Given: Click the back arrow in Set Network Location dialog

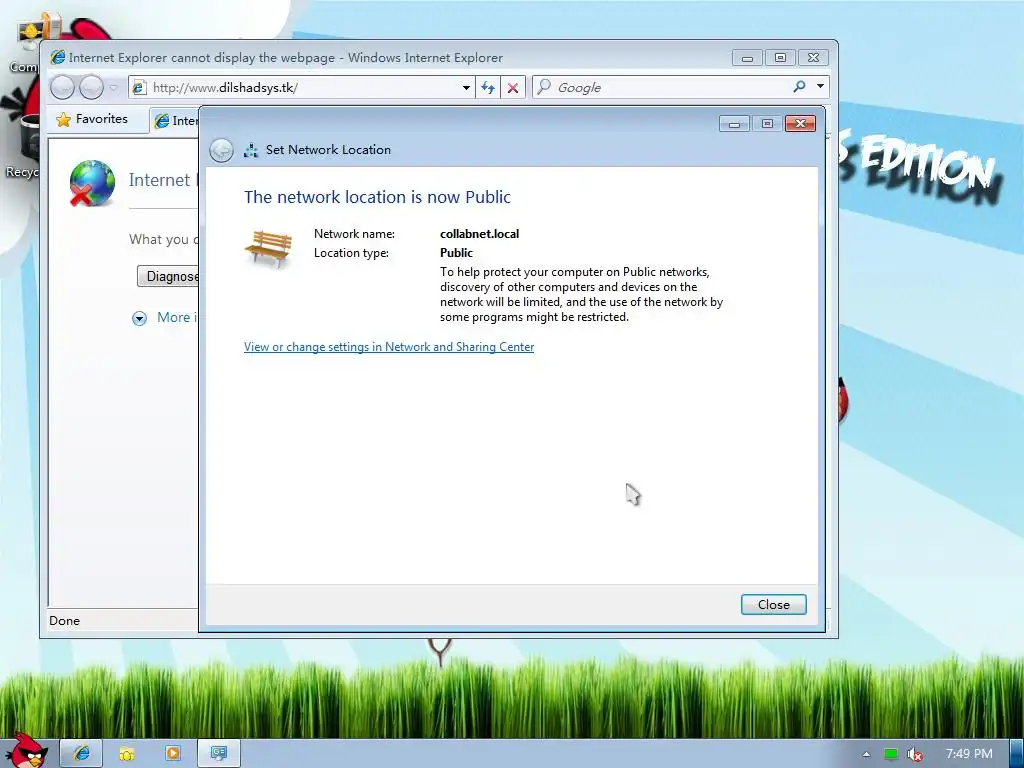Looking at the screenshot, I should (x=221, y=150).
